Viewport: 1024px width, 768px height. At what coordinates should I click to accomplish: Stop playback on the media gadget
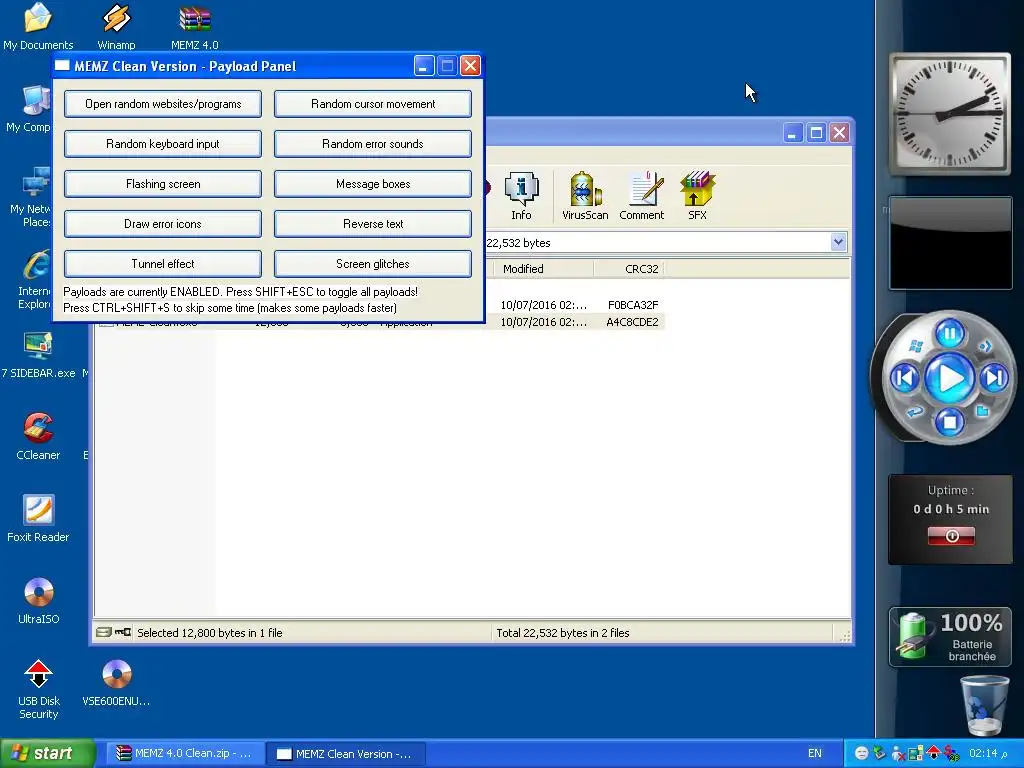click(950, 422)
